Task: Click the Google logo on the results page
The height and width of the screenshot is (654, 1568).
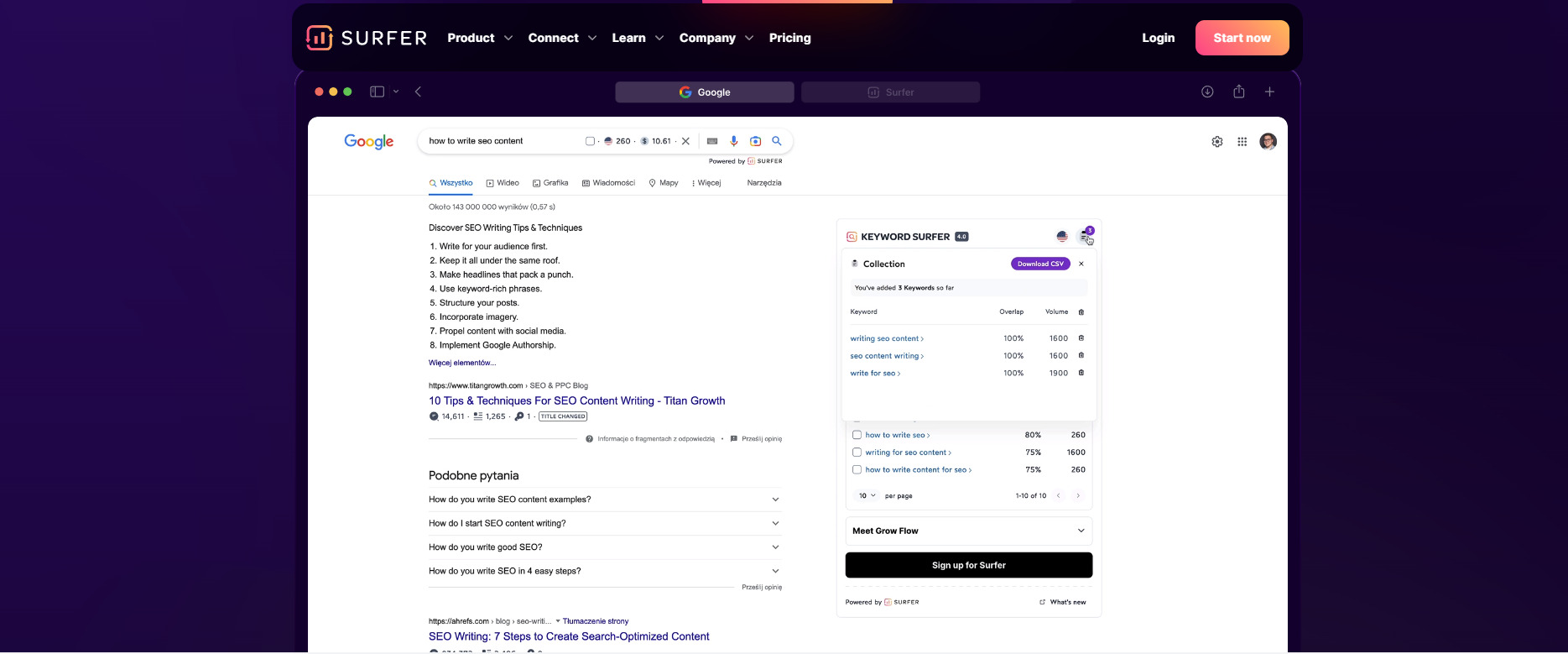Action: click(x=369, y=141)
